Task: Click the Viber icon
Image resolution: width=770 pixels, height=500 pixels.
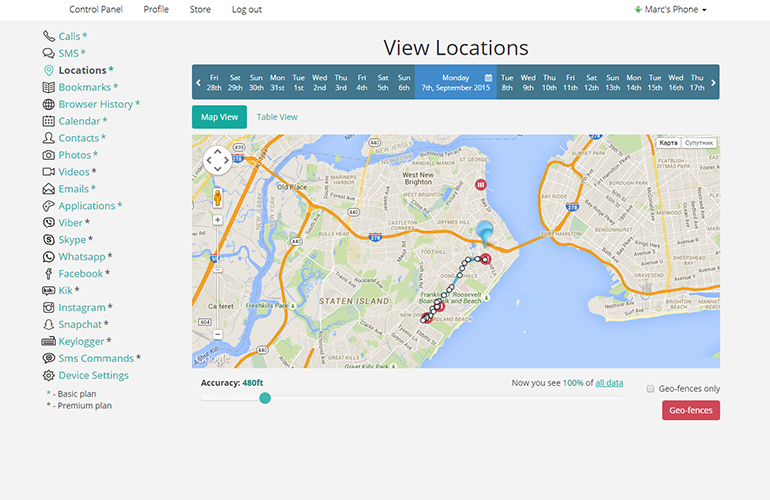Action: click(x=49, y=223)
